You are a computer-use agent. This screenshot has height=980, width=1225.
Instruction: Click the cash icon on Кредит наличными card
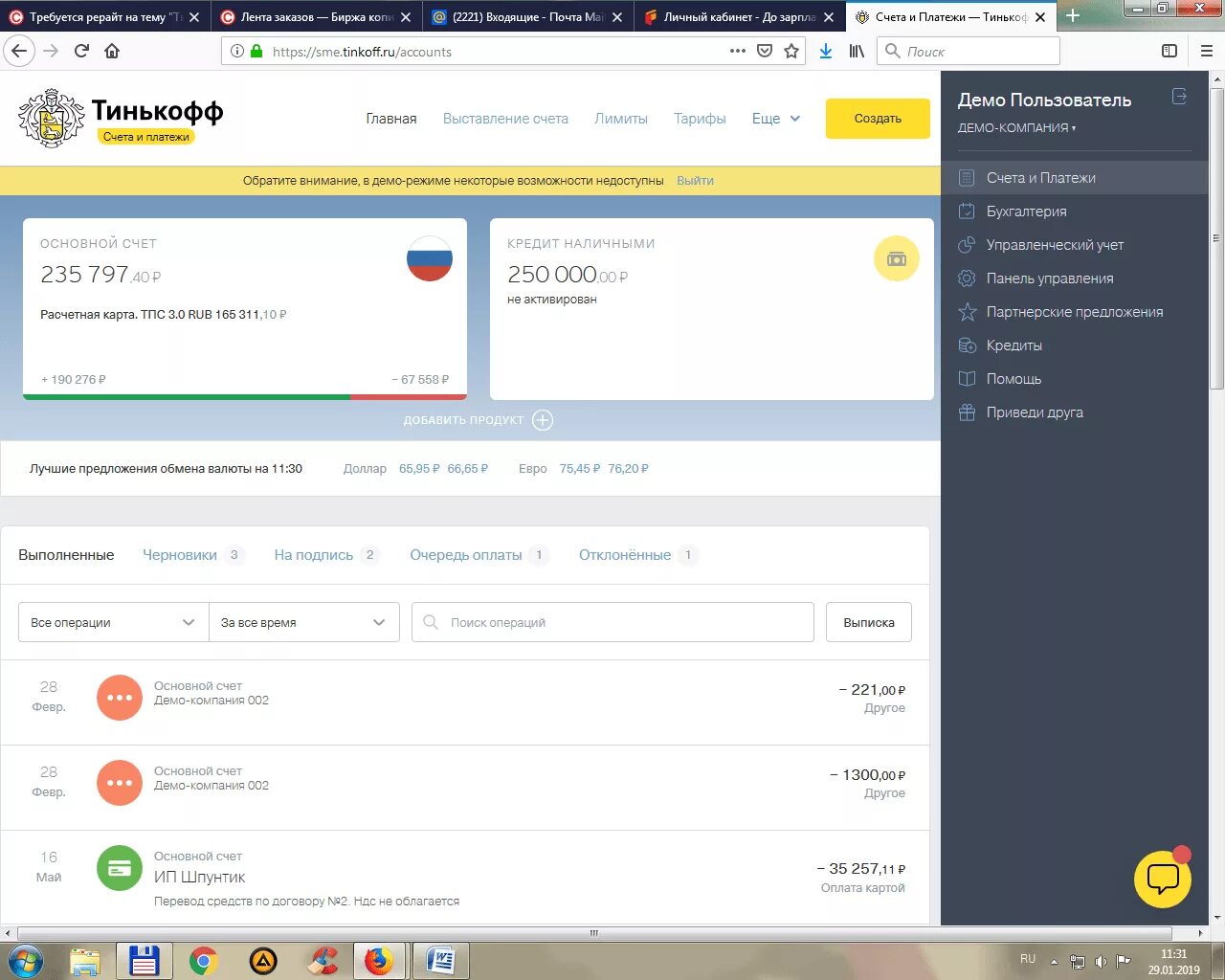click(897, 258)
